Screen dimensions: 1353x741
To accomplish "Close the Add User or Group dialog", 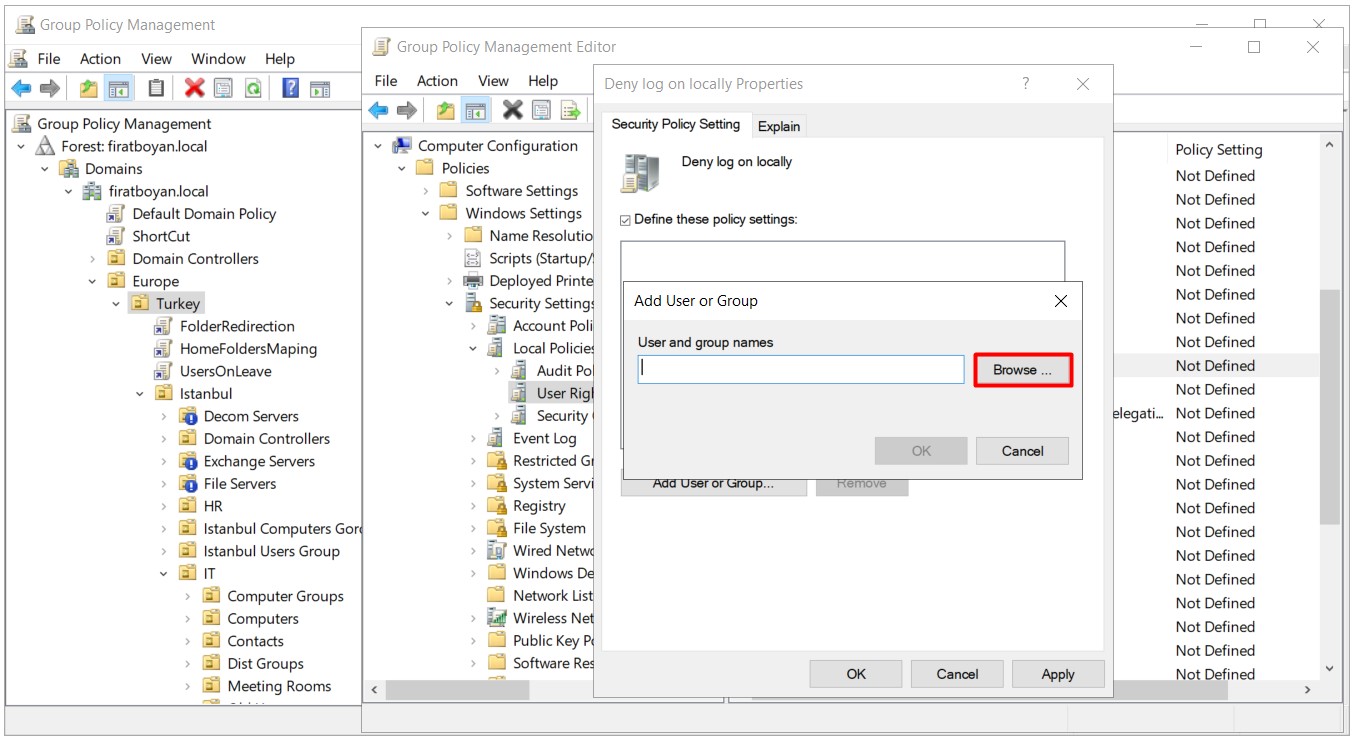I will (1061, 301).
